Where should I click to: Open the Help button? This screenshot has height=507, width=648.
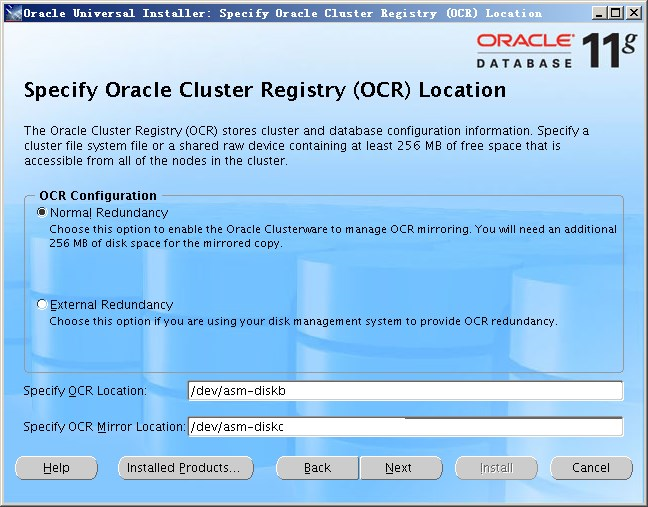pyautogui.click(x=56, y=468)
